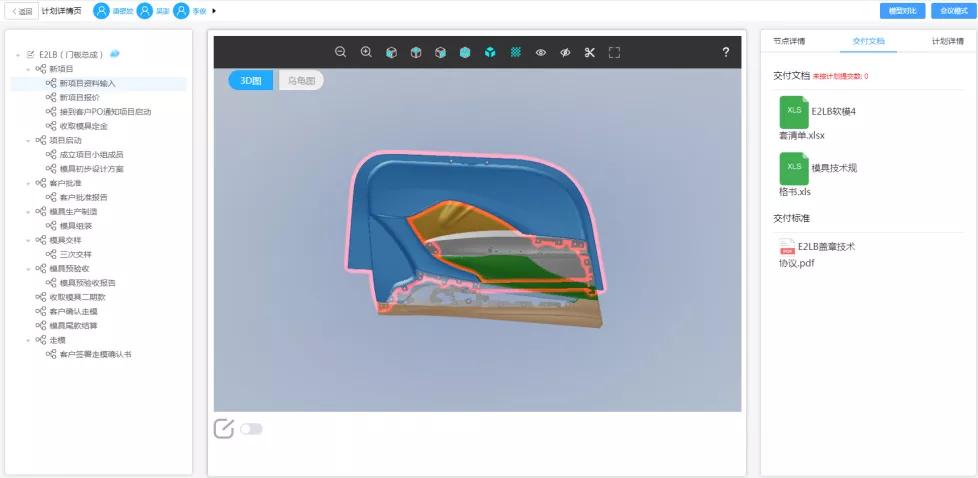Click the 模型对比 button
This screenshot has height=478, width=978.
(x=903, y=11)
